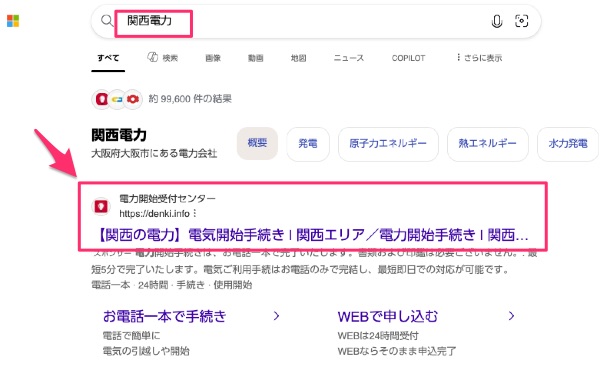The width and height of the screenshot is (600, 367).
Task: Select the 水力発電 chip
Action: [x=568, y=144]
